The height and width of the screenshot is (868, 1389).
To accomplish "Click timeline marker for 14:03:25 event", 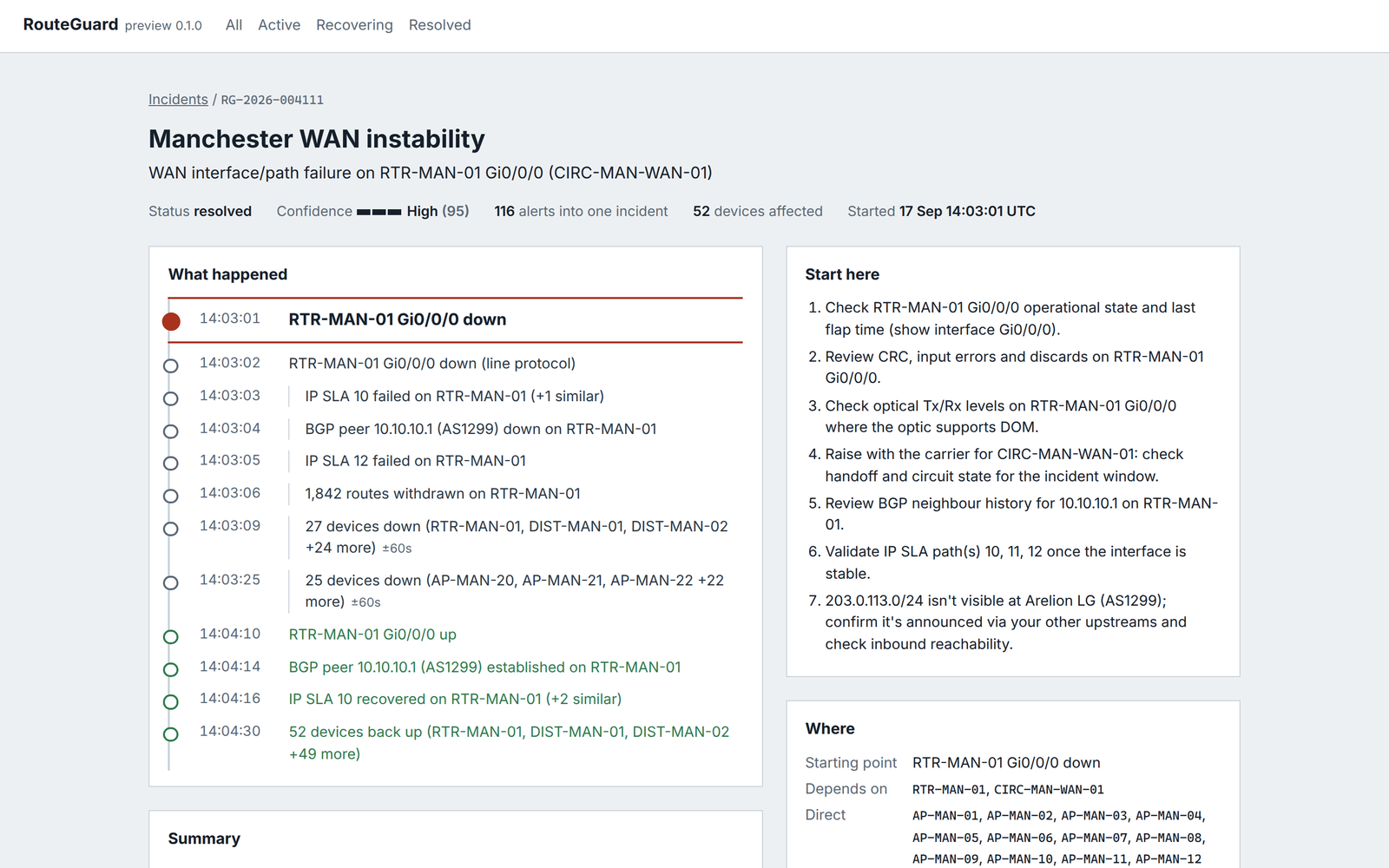I will click(x=171, y=582).
